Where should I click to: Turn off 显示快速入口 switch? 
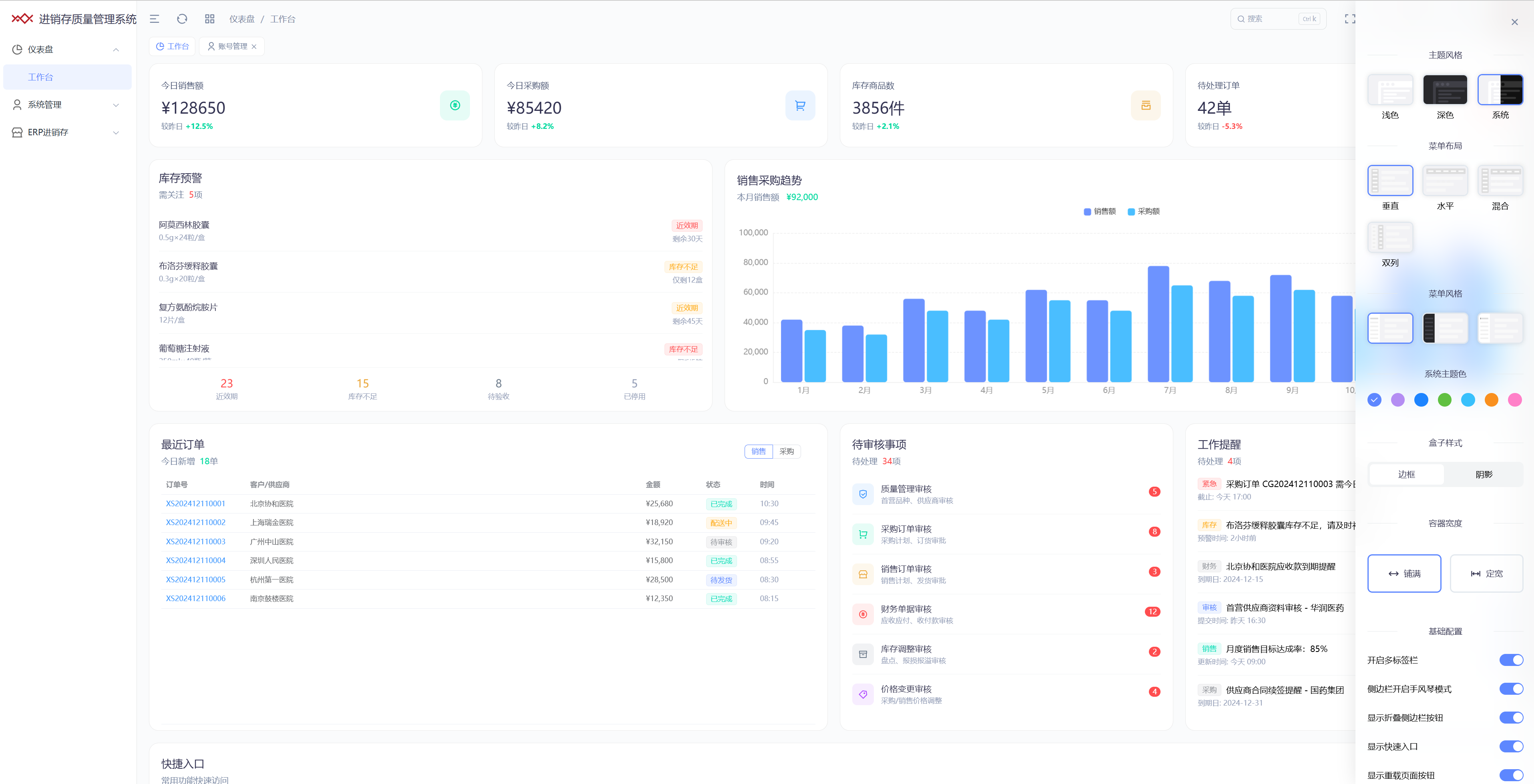[1511, 746]
